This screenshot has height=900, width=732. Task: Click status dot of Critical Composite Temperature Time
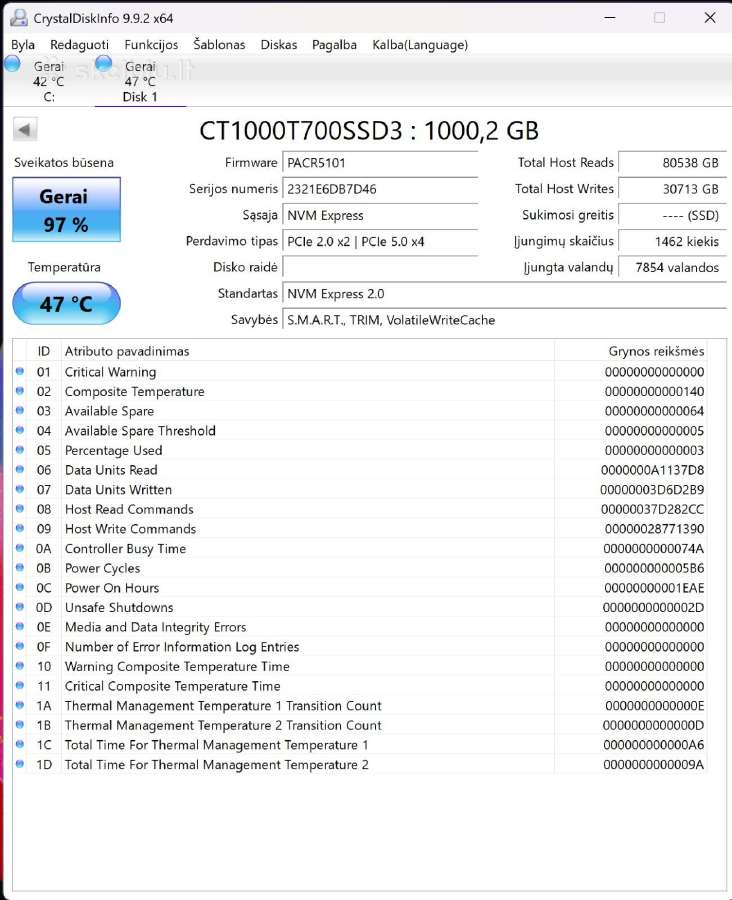(x=20, y=685)
